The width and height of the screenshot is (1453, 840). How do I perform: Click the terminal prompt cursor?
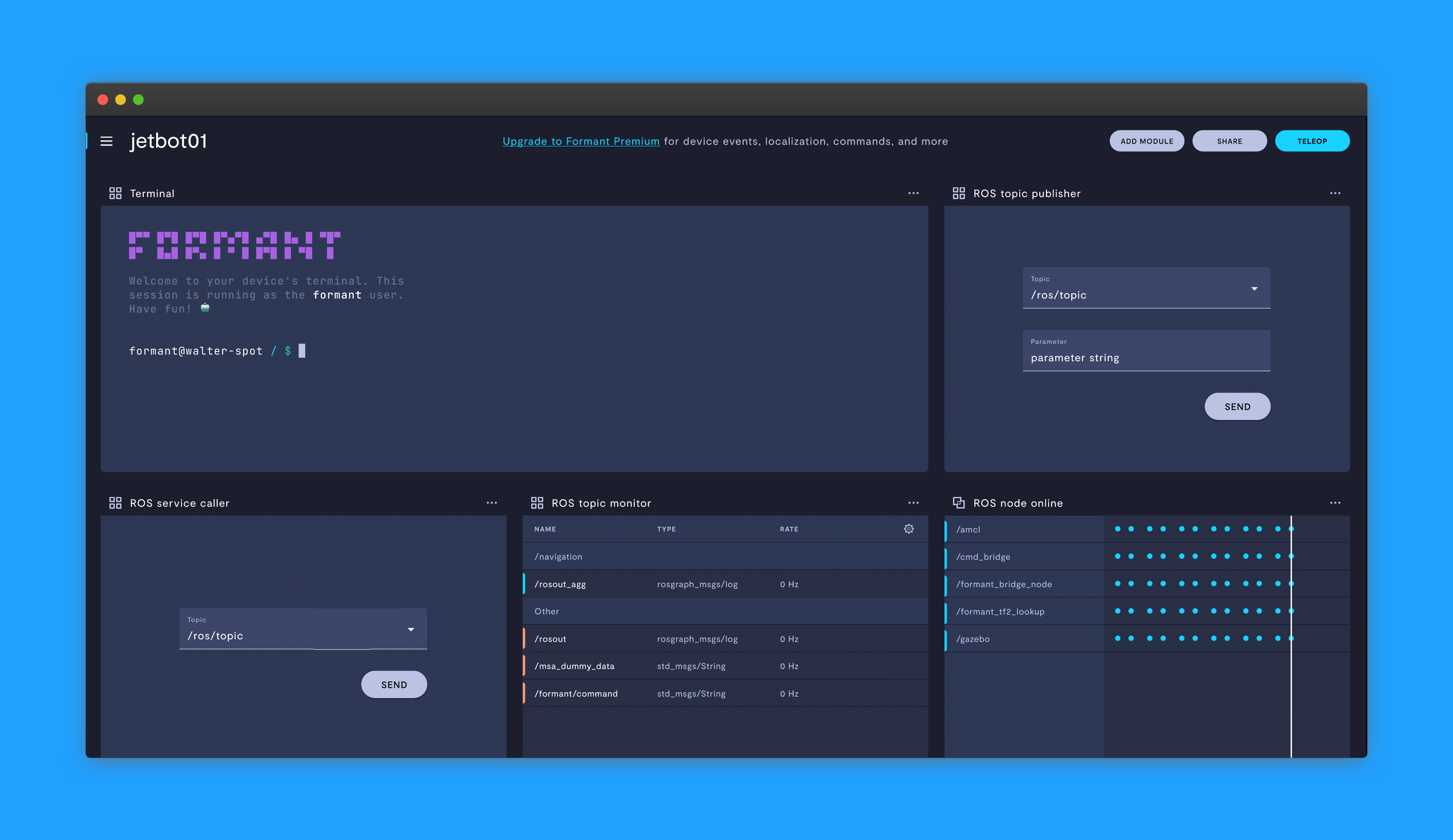click(x=302, y=351)
